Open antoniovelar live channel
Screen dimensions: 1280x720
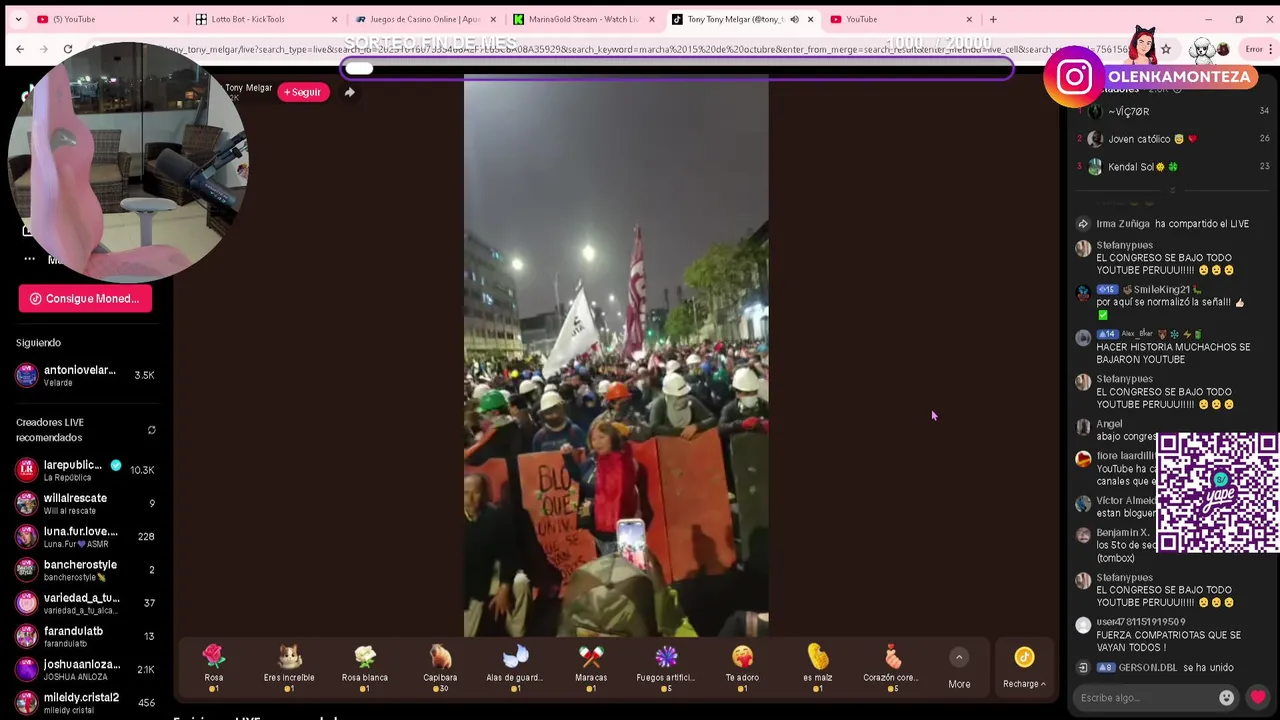(85, 375)
